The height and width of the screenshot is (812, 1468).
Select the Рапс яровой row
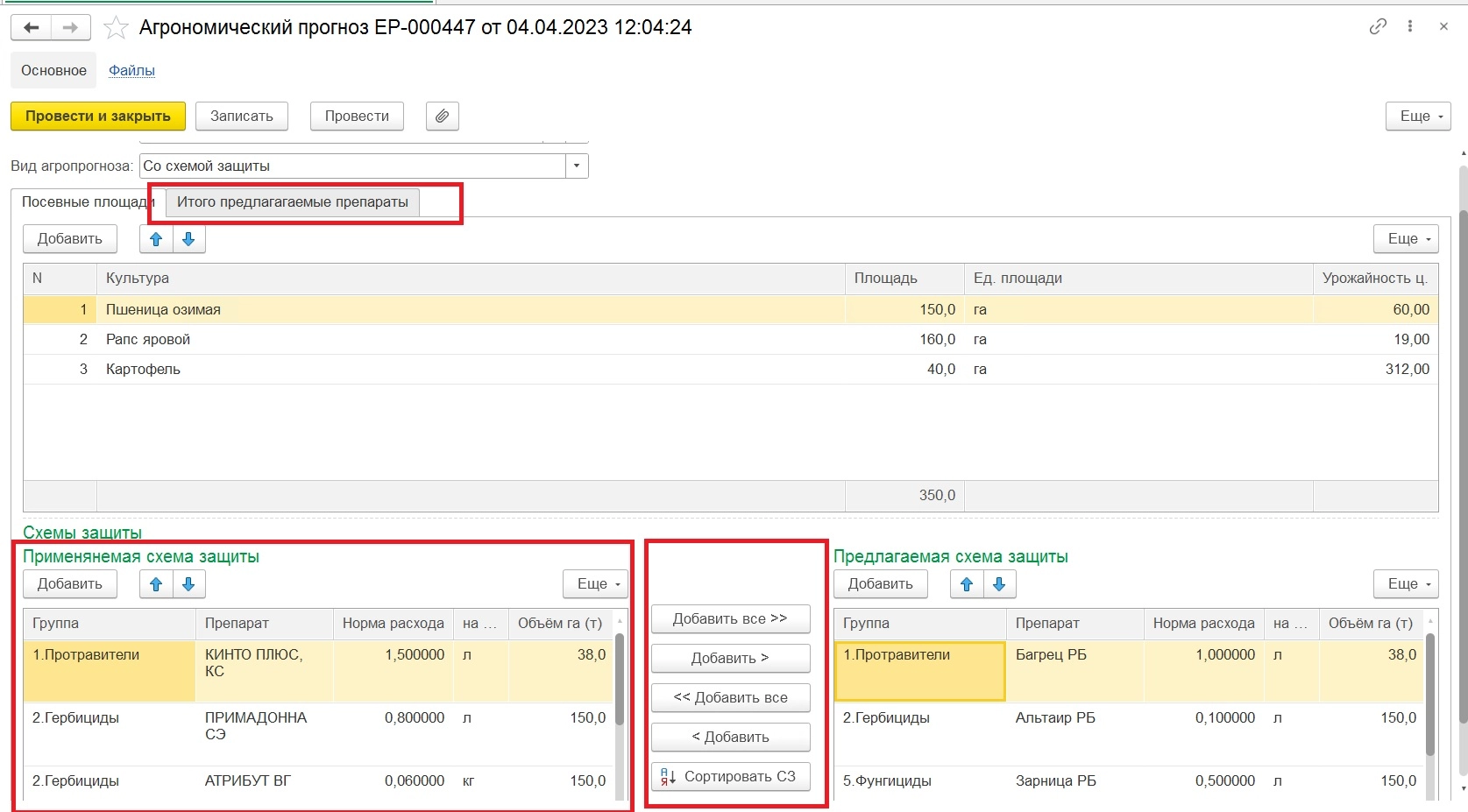[147, 340]
